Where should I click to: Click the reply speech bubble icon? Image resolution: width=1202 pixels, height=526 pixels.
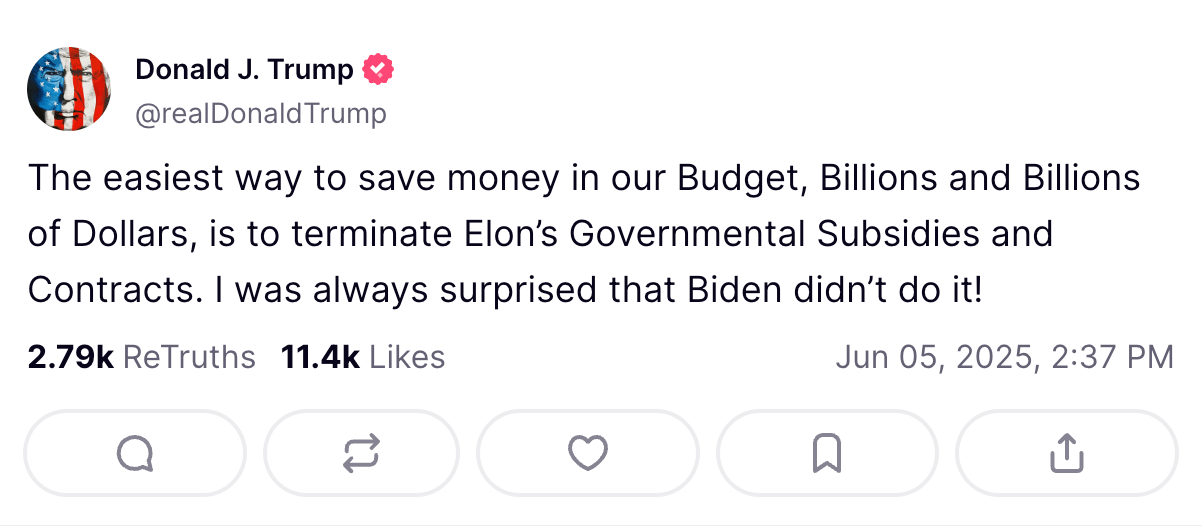134,455
